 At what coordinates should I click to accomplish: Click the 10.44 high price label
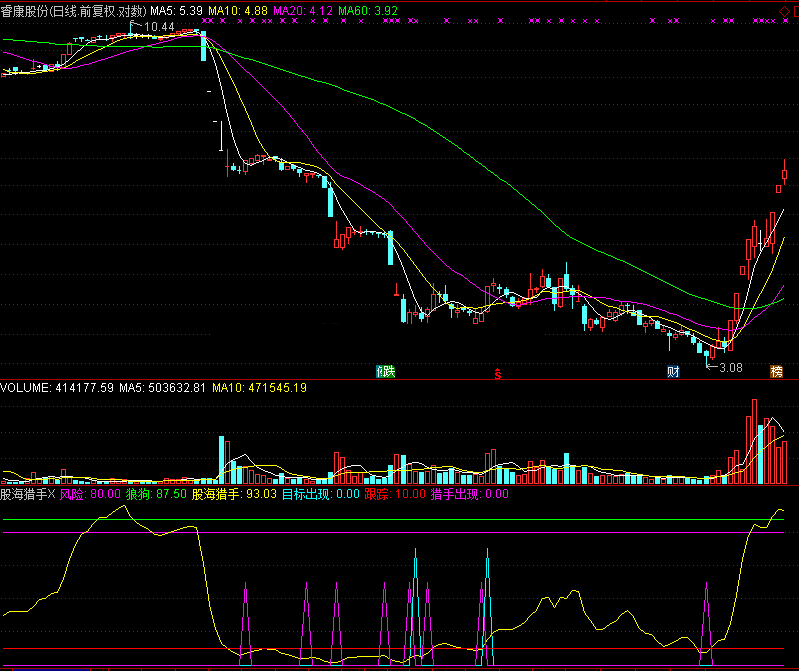[x=159, y=26]
